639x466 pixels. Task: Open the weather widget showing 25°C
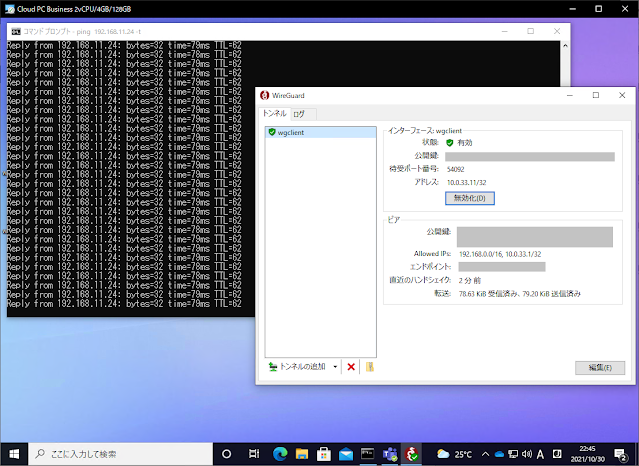(x=454, y=454)
